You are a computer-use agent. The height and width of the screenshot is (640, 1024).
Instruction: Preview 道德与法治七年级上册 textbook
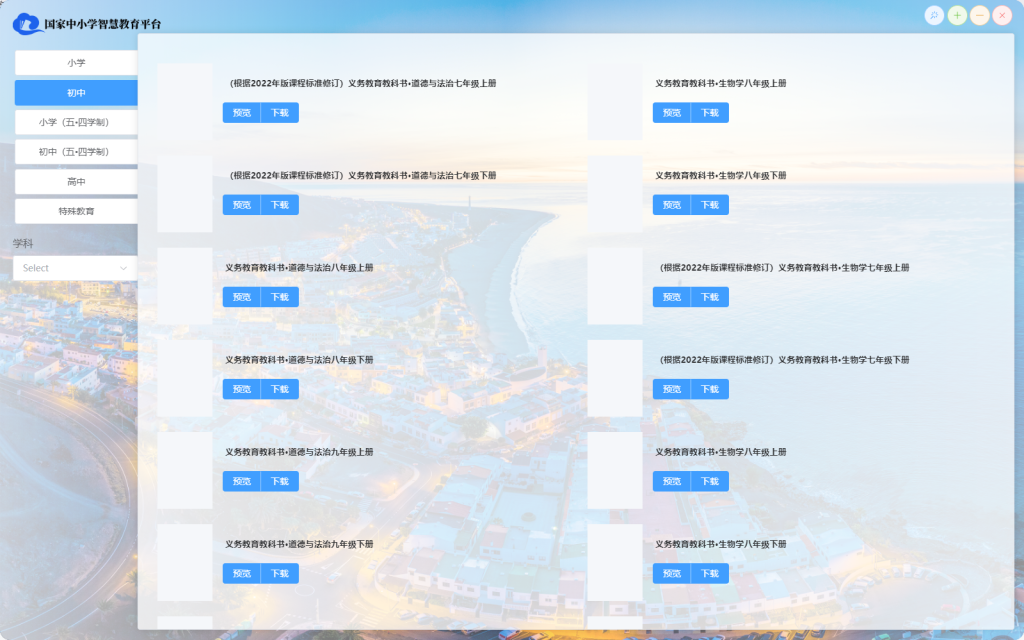[x=242, y=113]
